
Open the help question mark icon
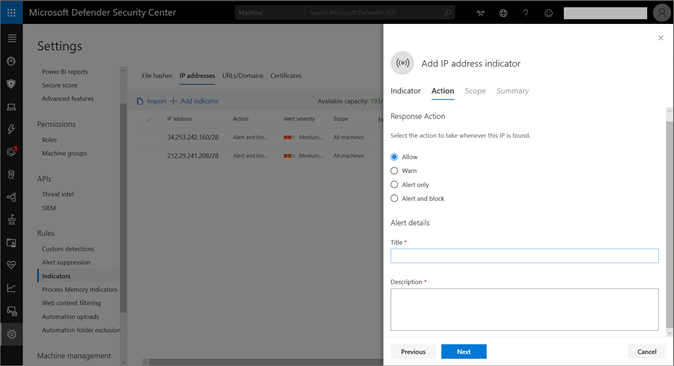click(x=526, y=13)
